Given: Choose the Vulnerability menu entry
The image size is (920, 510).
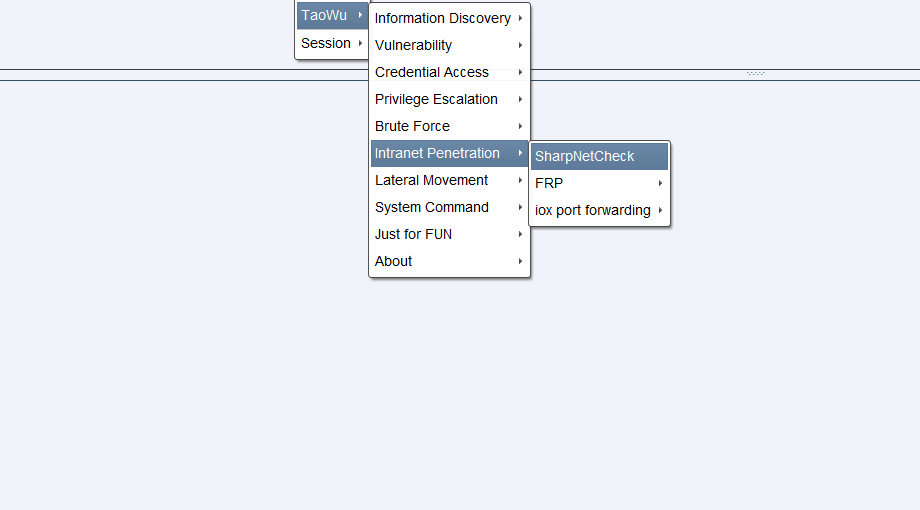Looking at the screenshot, I should [x=413, y=45].
